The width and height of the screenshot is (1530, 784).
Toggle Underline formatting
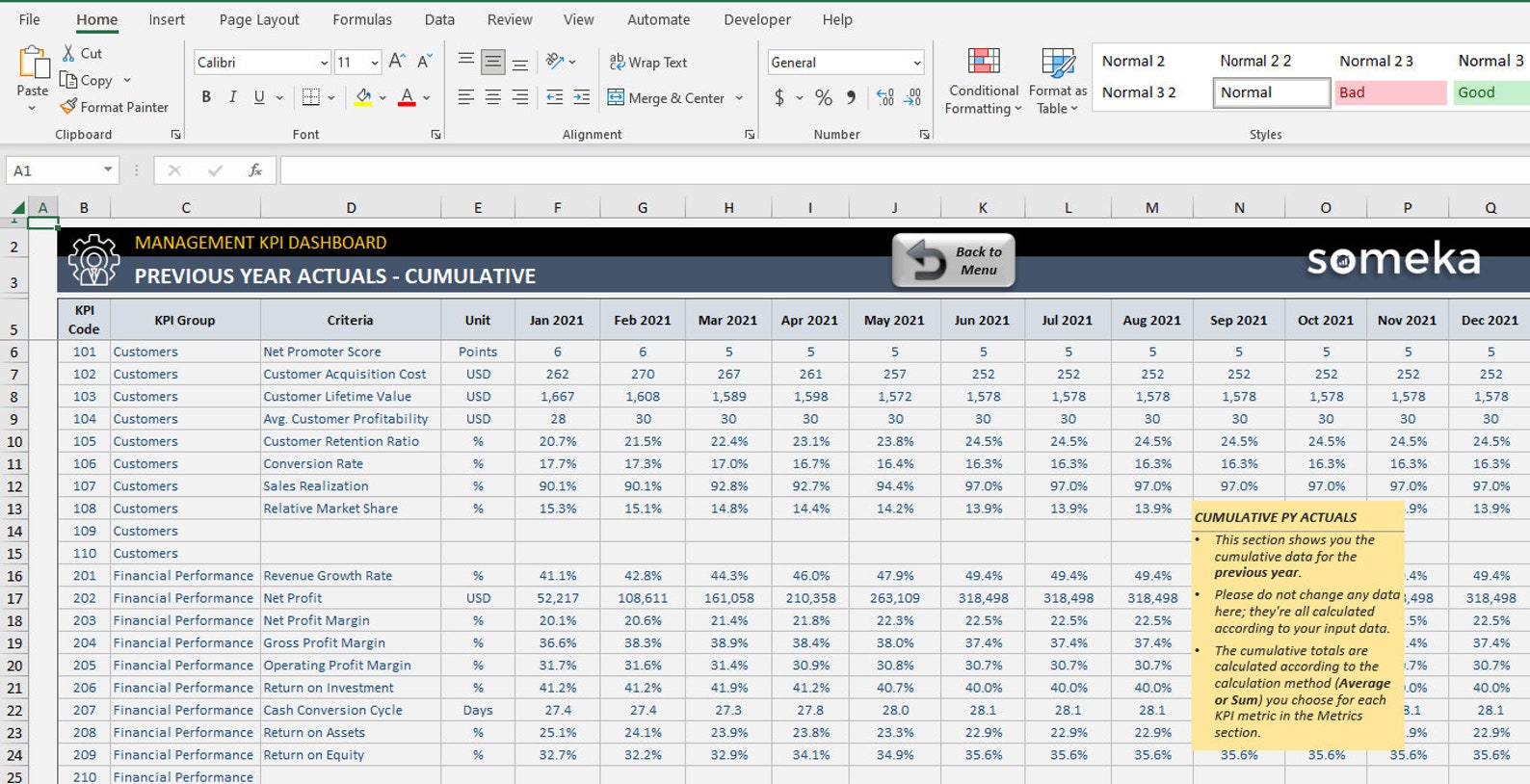[x=259, y=97]
